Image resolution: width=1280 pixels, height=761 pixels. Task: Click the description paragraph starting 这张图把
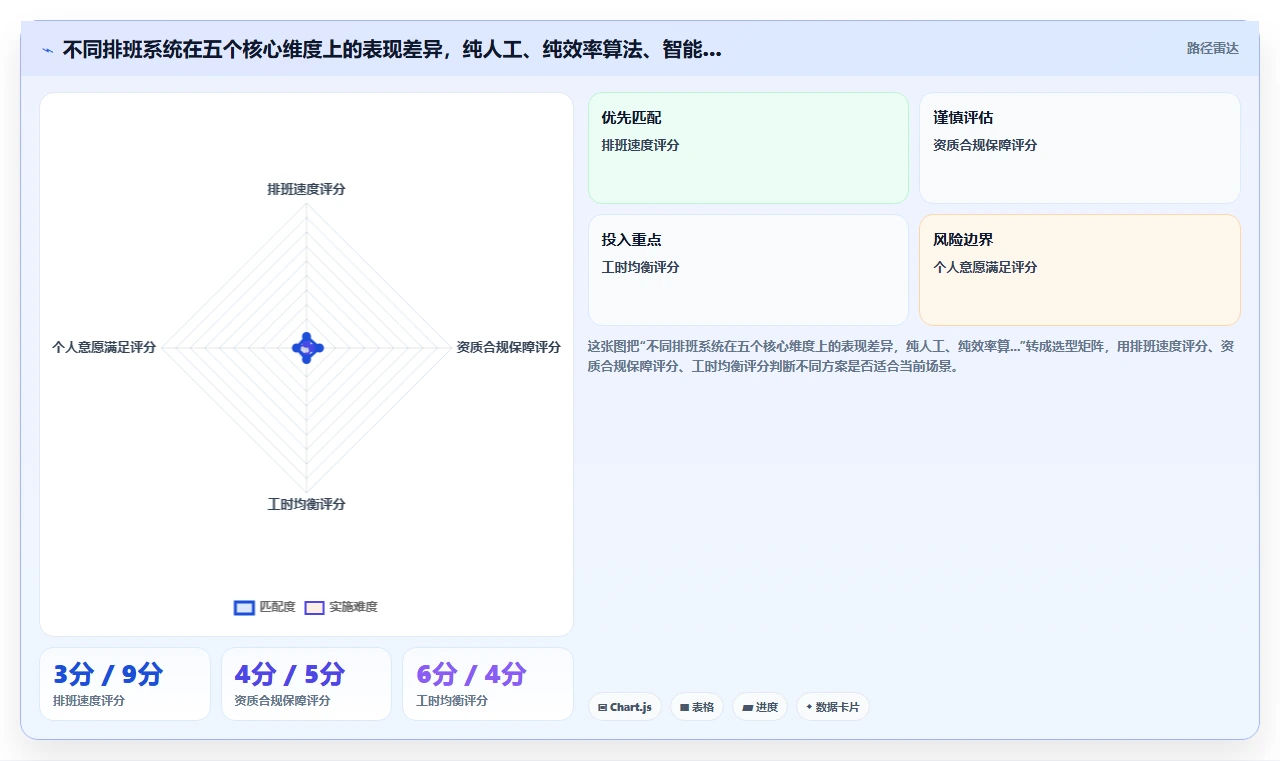910,356
